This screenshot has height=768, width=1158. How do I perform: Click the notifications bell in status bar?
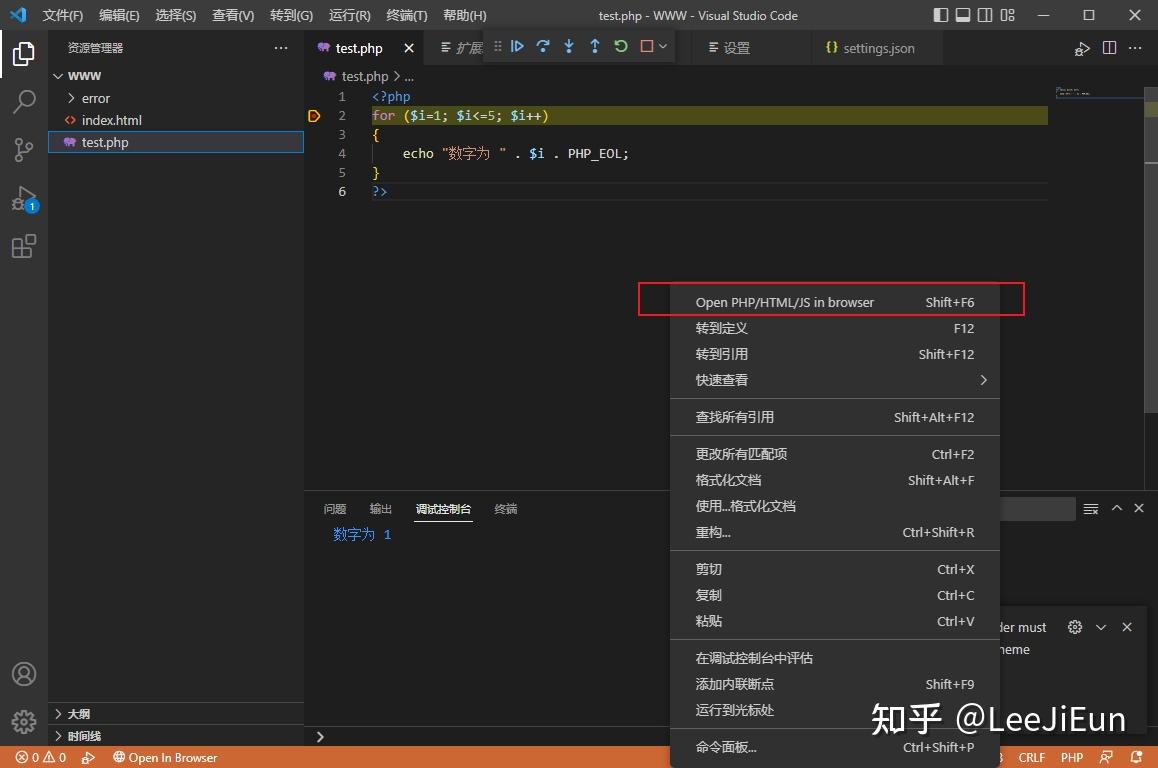(1136, 757)
